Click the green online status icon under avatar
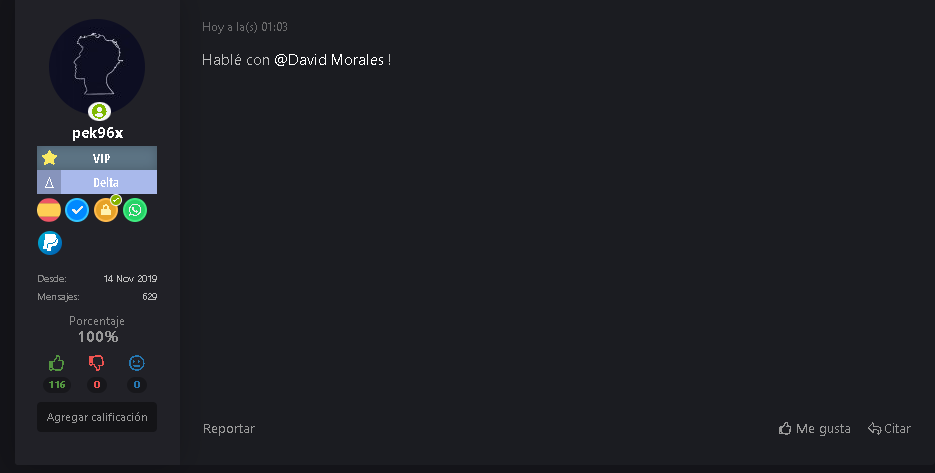The width and height of the screenshot is (935, 473). click(99, 112)
